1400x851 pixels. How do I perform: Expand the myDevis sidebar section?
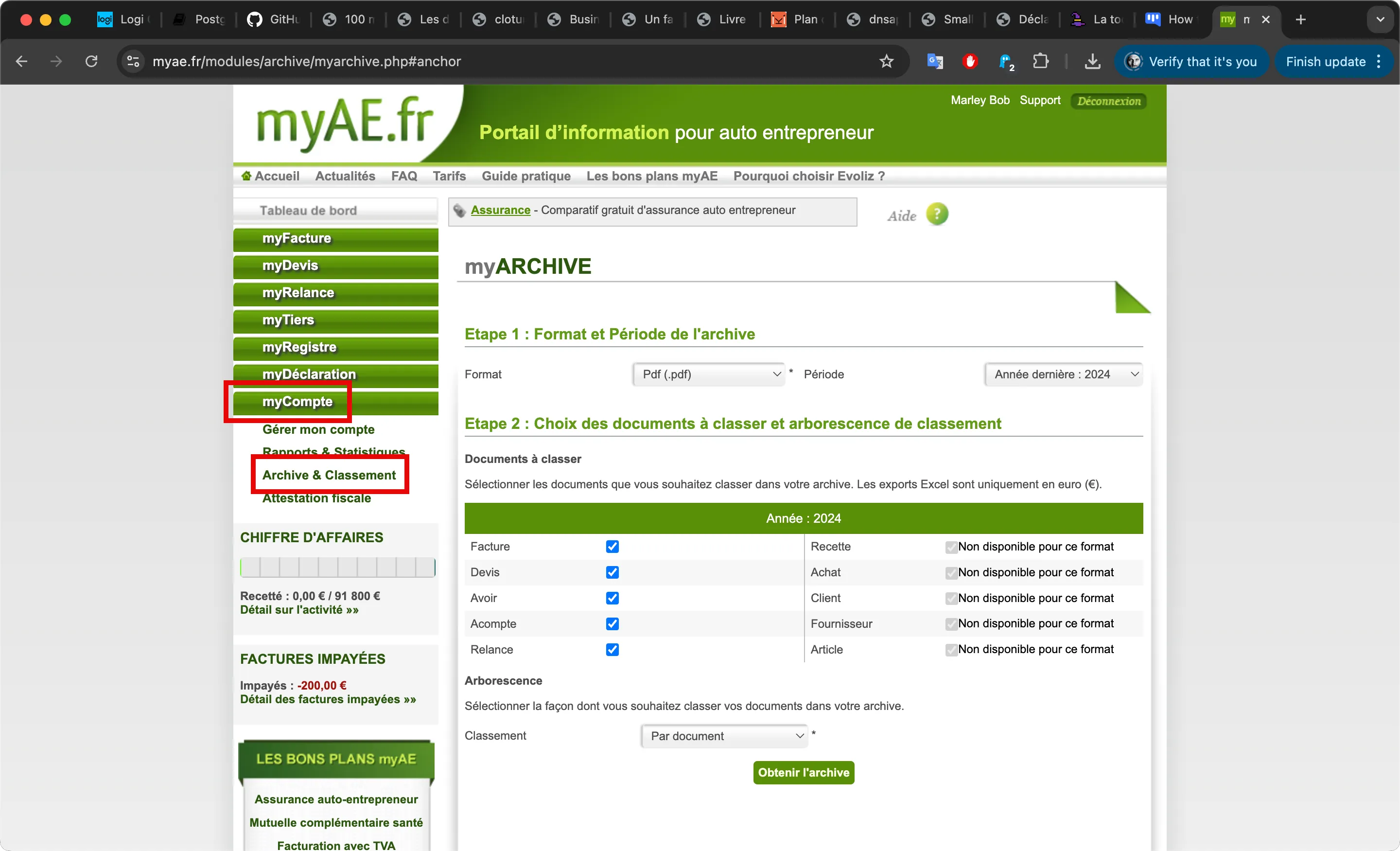tap(336, 266)
